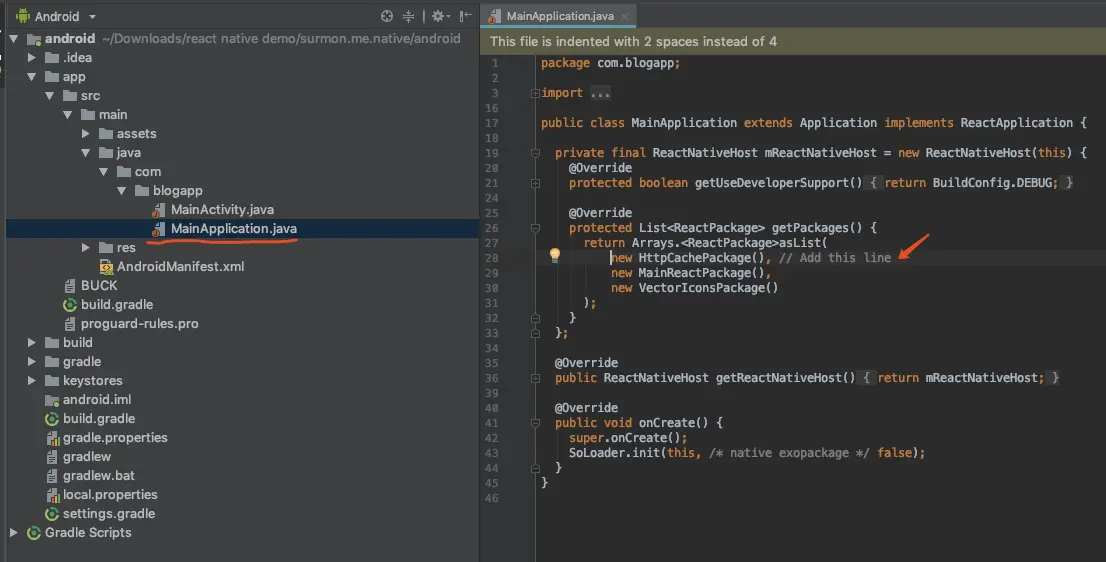Click line number 28 in gutter
Screen dimensions: 1106x562
pyautogui.click(x=492, y=258)
